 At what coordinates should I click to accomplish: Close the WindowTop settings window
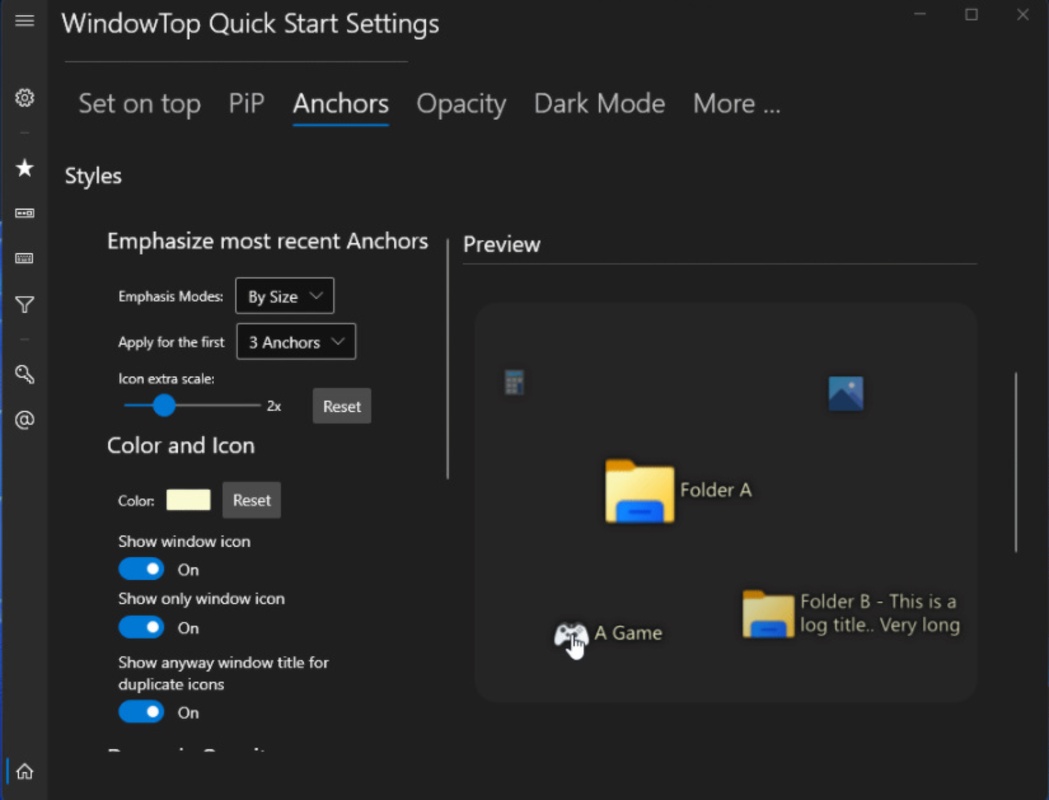[1023, 14]
